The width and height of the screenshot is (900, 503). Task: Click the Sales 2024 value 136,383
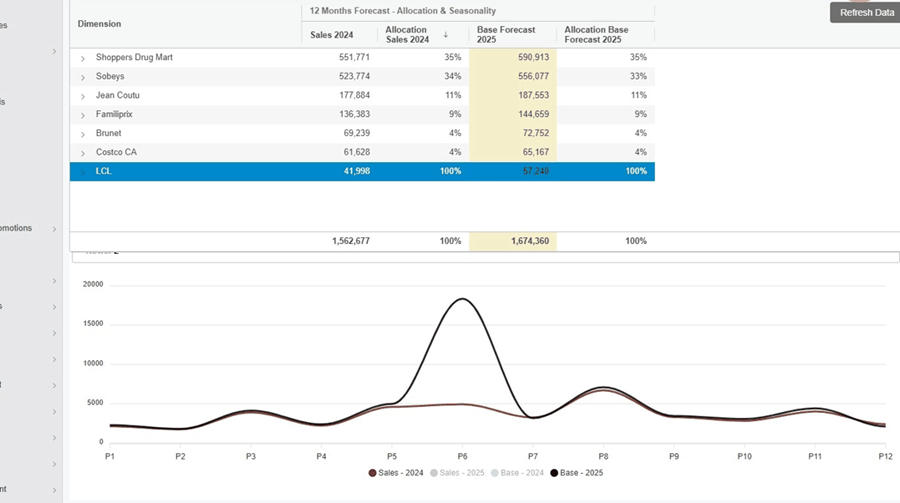(354, 114)
